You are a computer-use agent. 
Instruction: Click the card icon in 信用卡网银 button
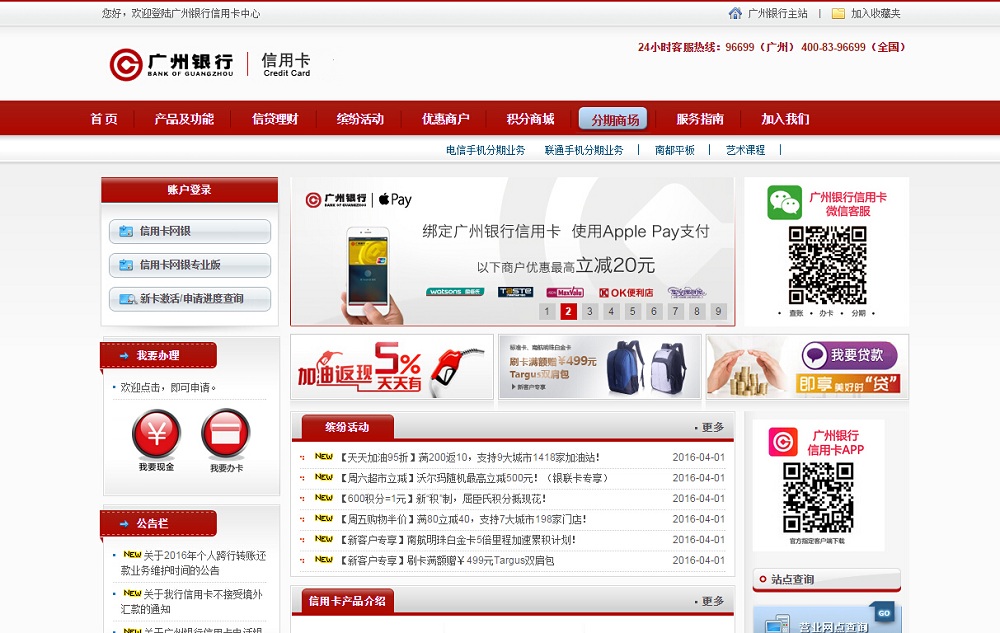126,231
